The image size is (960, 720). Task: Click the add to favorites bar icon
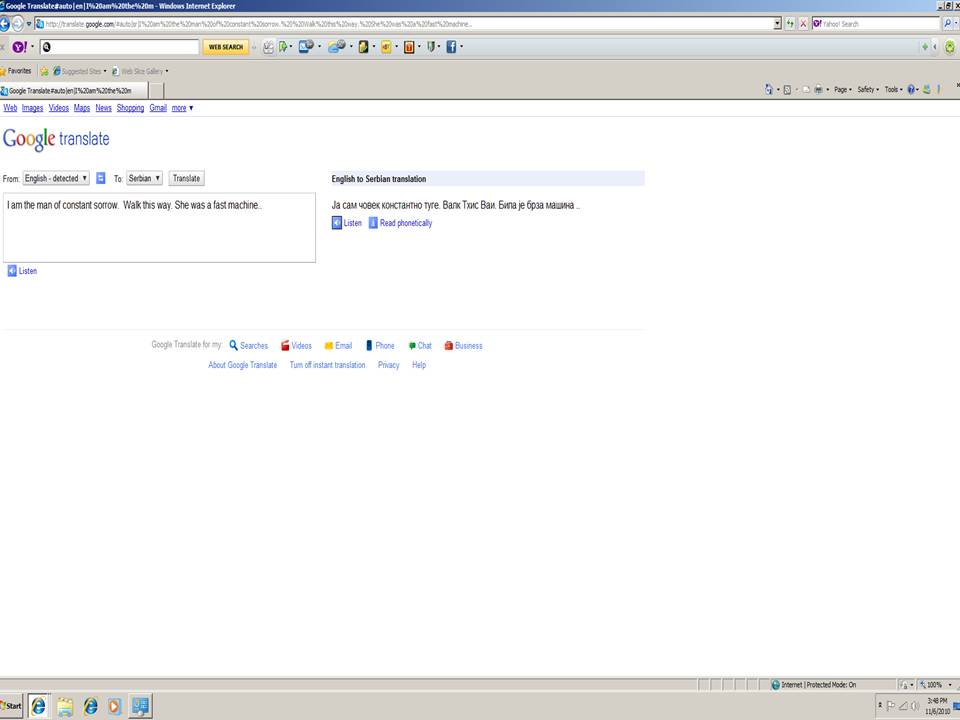pos(44,71)
